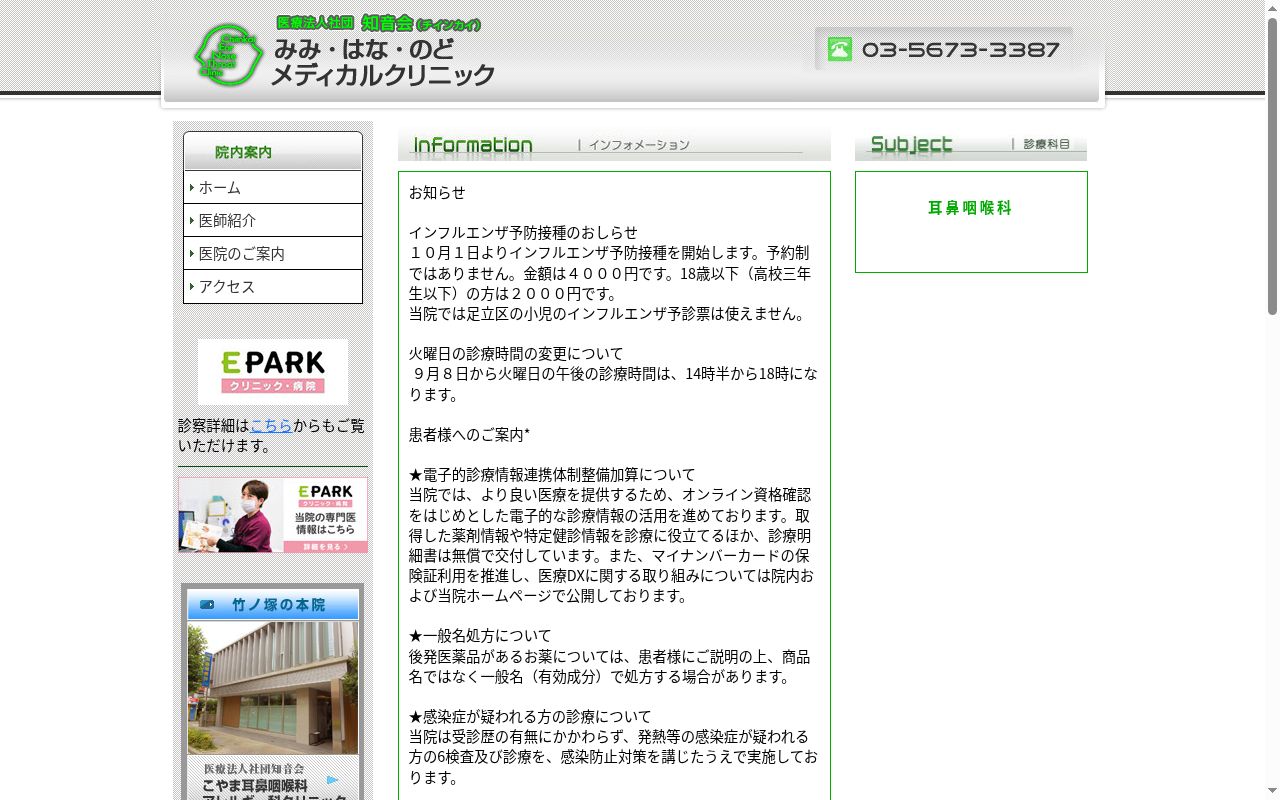
Task: Open the 医師紹介 menu item
Action: 273,220
